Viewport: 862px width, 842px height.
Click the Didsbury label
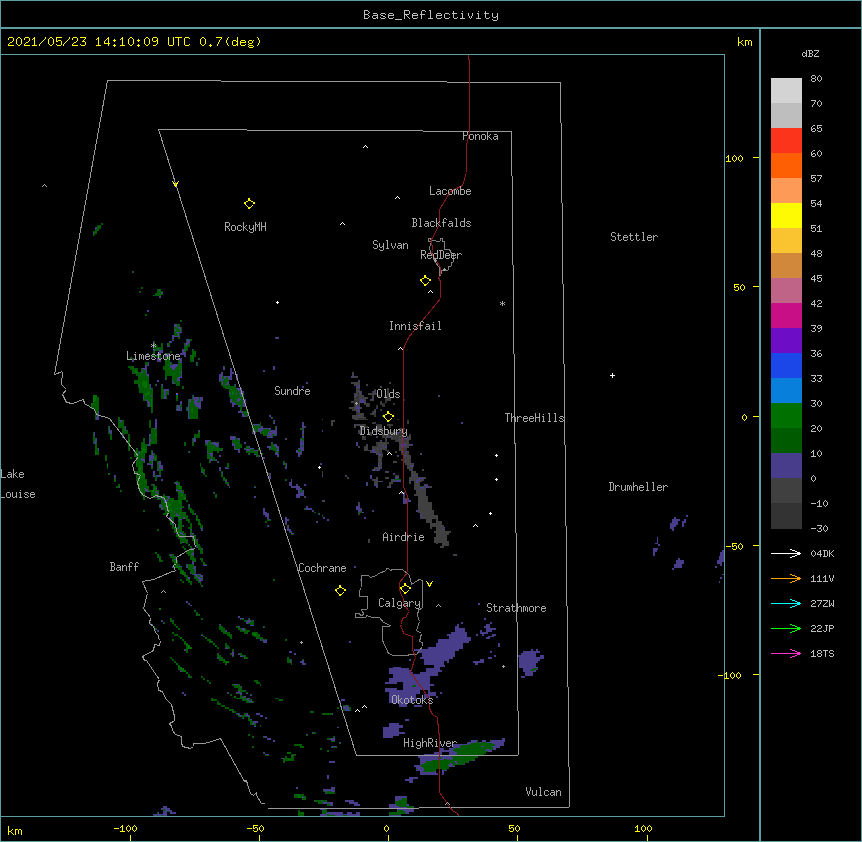click(x=383, y=431)
